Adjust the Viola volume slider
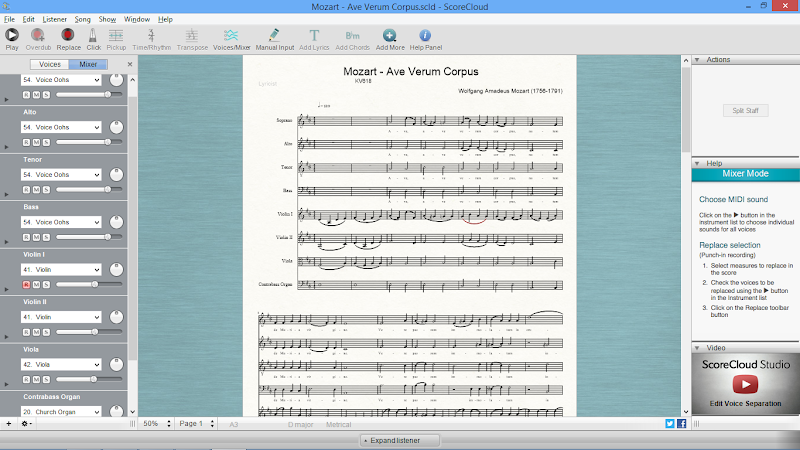This screenshot has width=800, height=450. click(89, 379)
